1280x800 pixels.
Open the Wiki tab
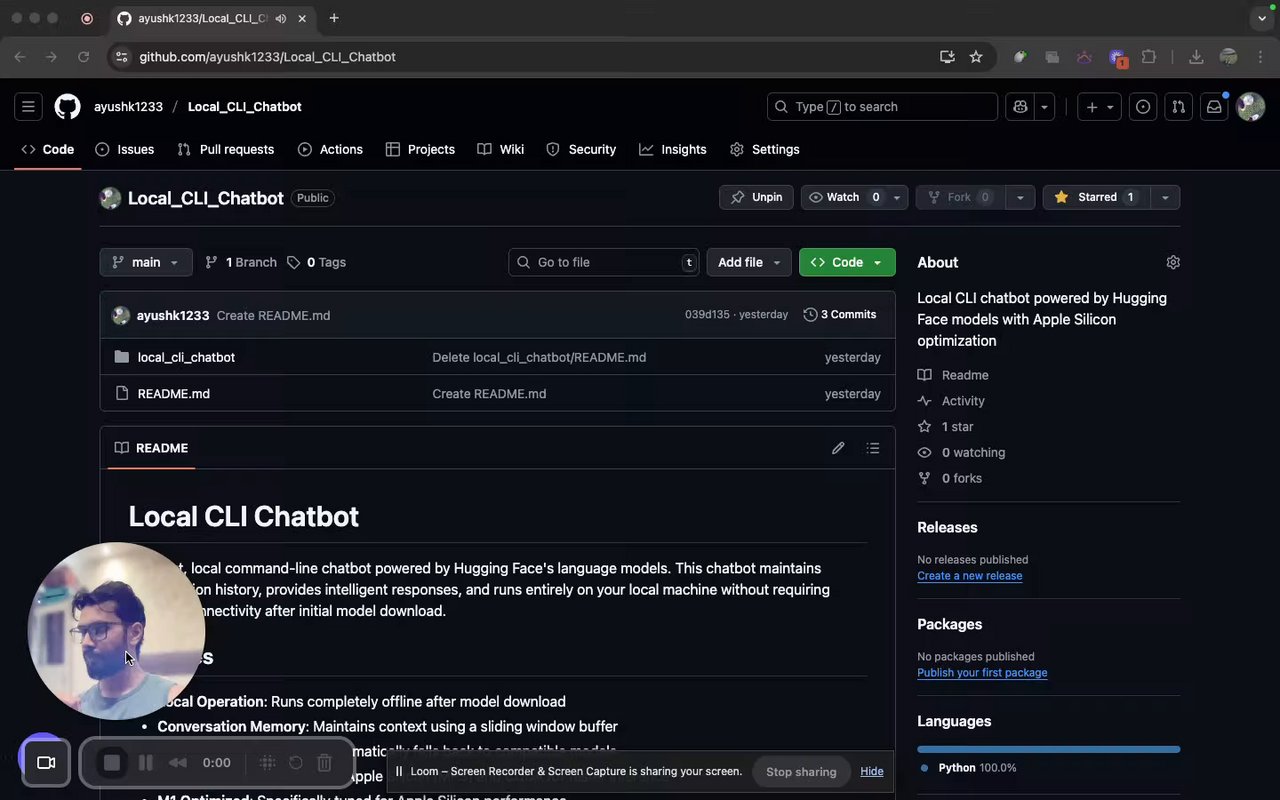click(501, 149)
